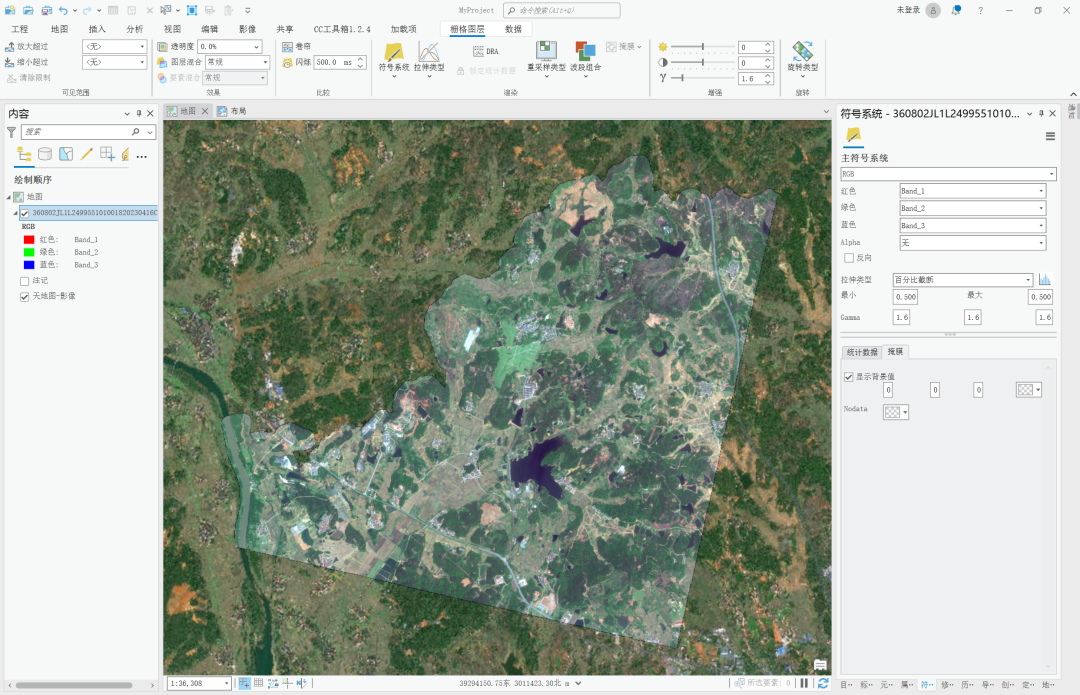This screenshot has width=1080, height=695.
Task: Open the 红色 band Band_1 dropdown
Action: 973,191
